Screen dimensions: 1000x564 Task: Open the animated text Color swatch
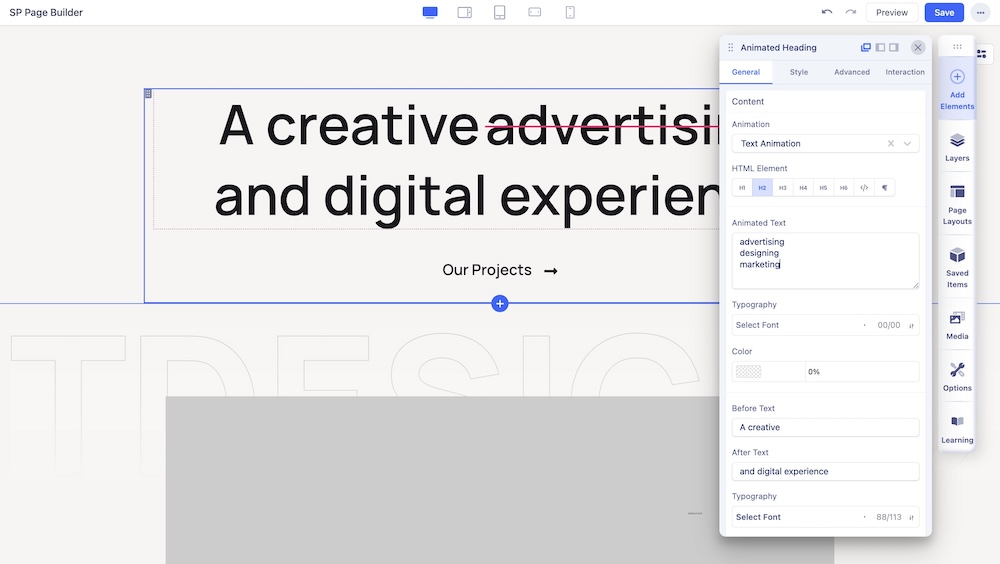[748, 372]
